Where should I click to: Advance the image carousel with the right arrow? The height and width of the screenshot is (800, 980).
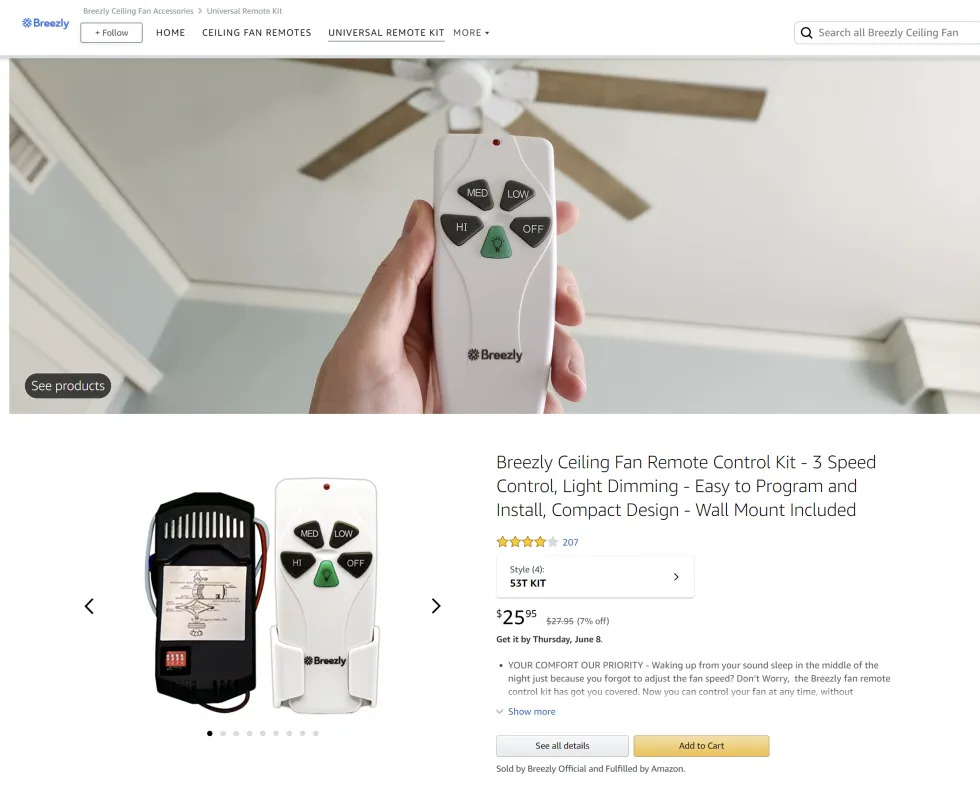click(436, 605)
